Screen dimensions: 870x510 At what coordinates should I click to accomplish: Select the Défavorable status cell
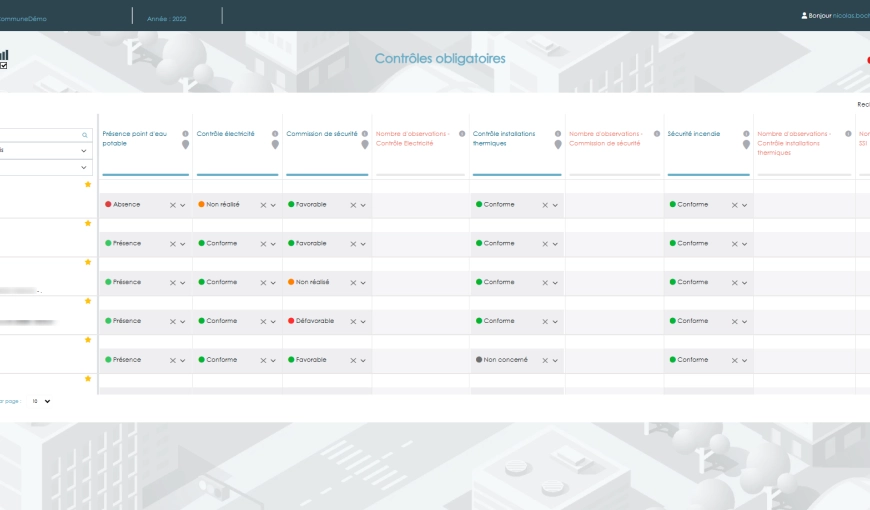pos(327,321)
